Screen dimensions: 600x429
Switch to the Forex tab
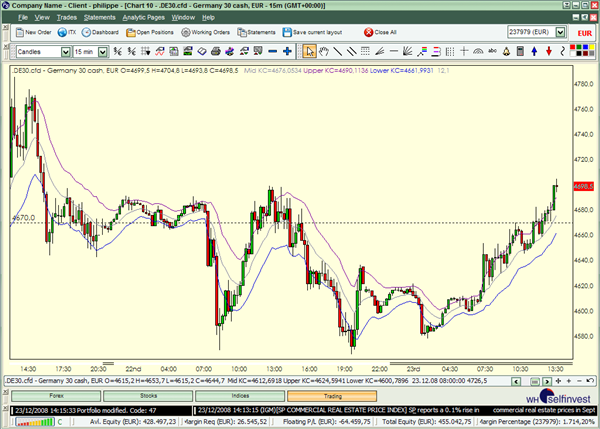[56, 396]
